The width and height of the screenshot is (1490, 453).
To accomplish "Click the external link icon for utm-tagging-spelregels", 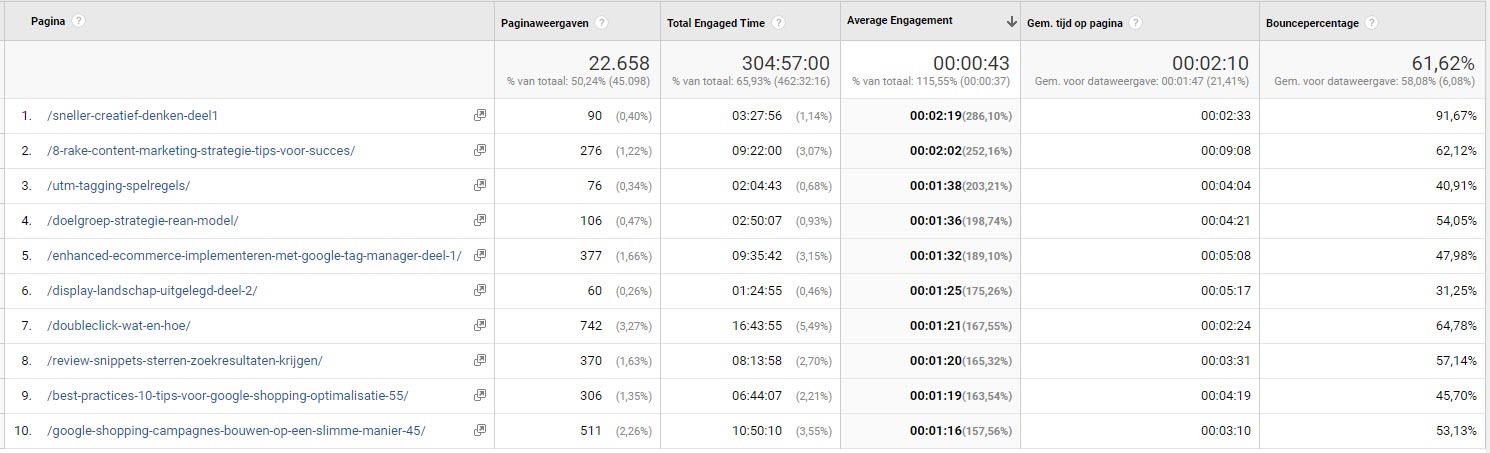I will tap(480, 185).
